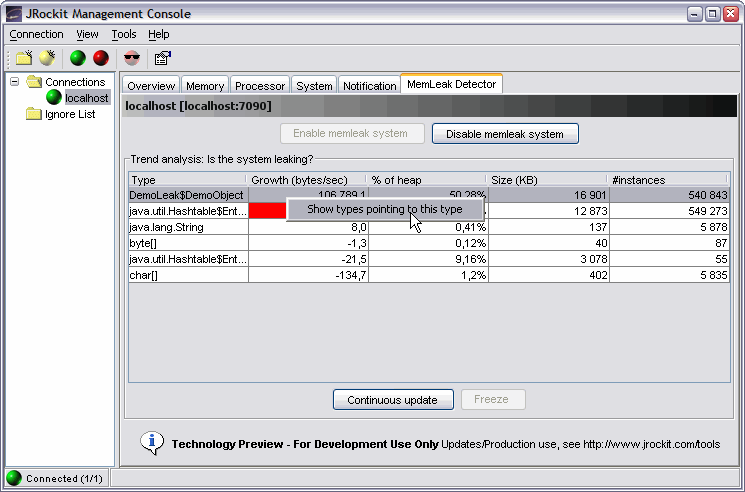Sort by Growth (bytes/sec) column header
Screen dimensions: 745x492
click(307, 180)
